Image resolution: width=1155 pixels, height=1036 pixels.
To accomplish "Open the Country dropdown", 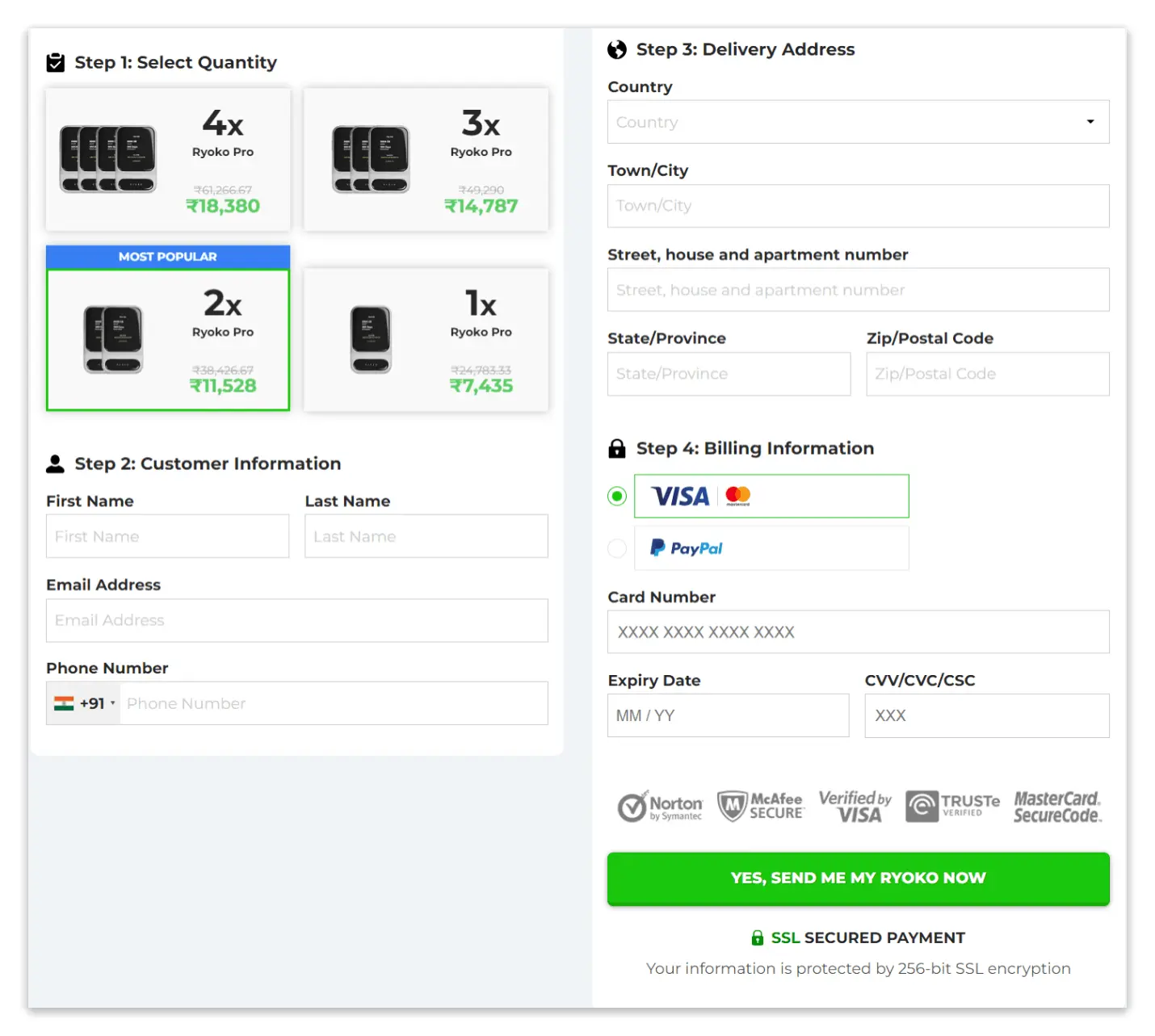I will (x=858, y=122).
